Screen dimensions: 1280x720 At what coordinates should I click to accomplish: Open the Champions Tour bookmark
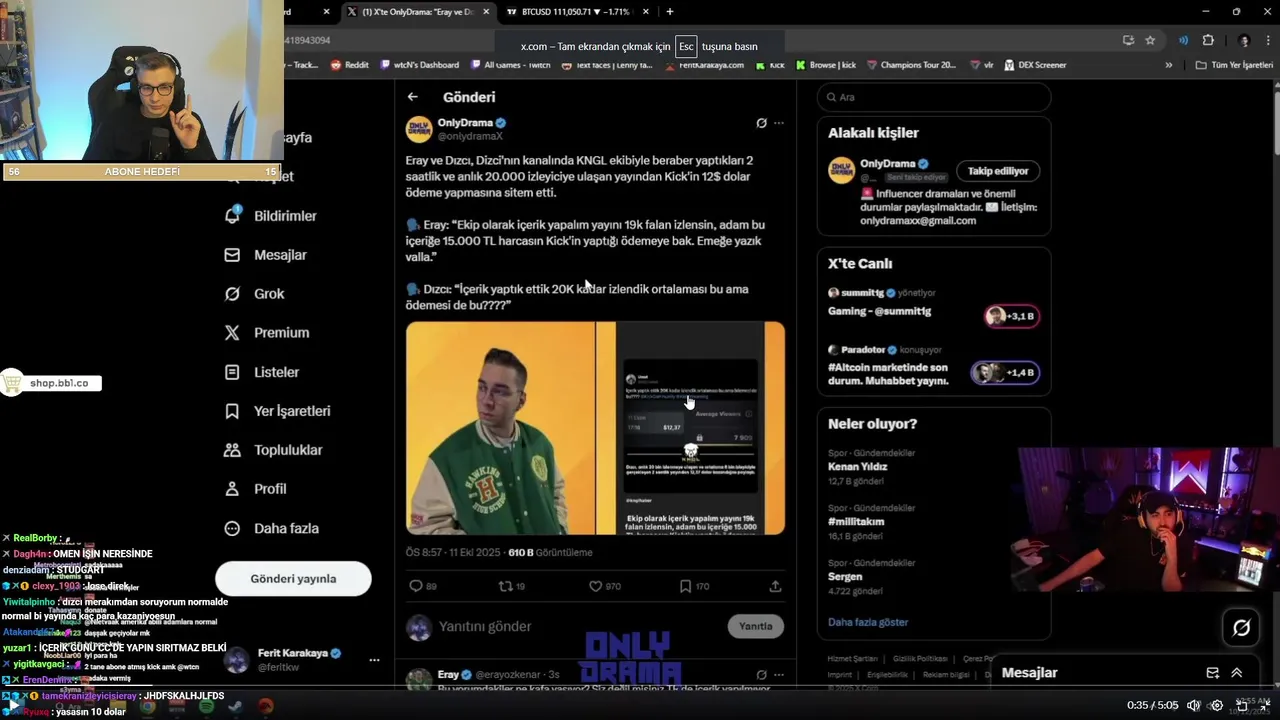pyautogui.click(x=911, y=65)
